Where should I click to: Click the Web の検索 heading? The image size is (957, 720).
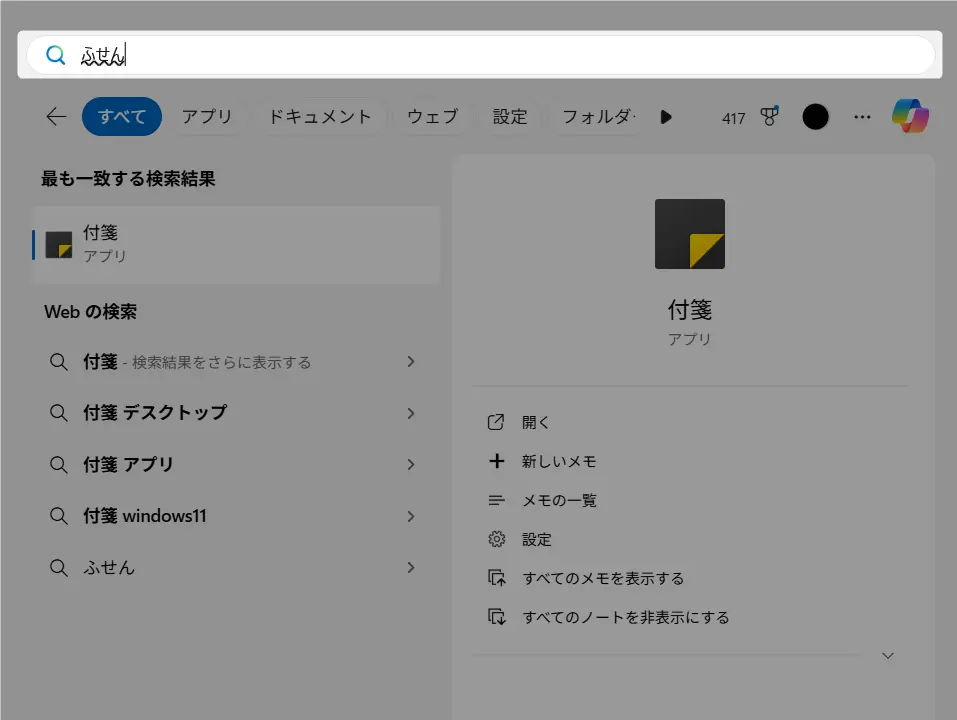[90, 312]
